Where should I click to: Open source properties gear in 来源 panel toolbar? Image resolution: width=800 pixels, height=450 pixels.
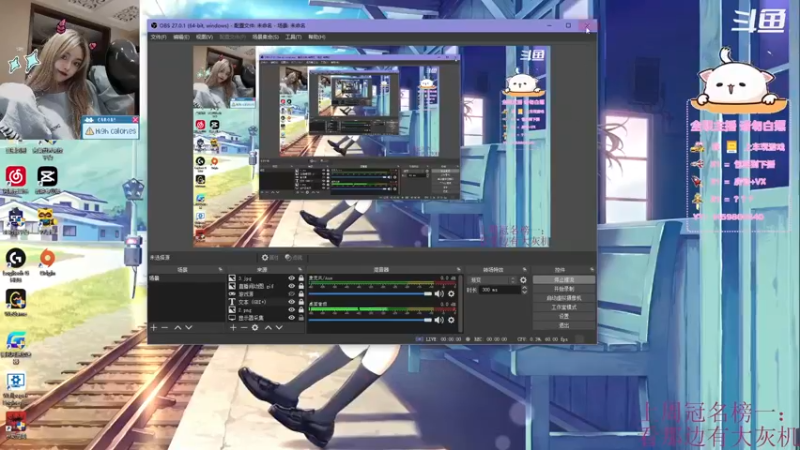click(x=255, y=328)
